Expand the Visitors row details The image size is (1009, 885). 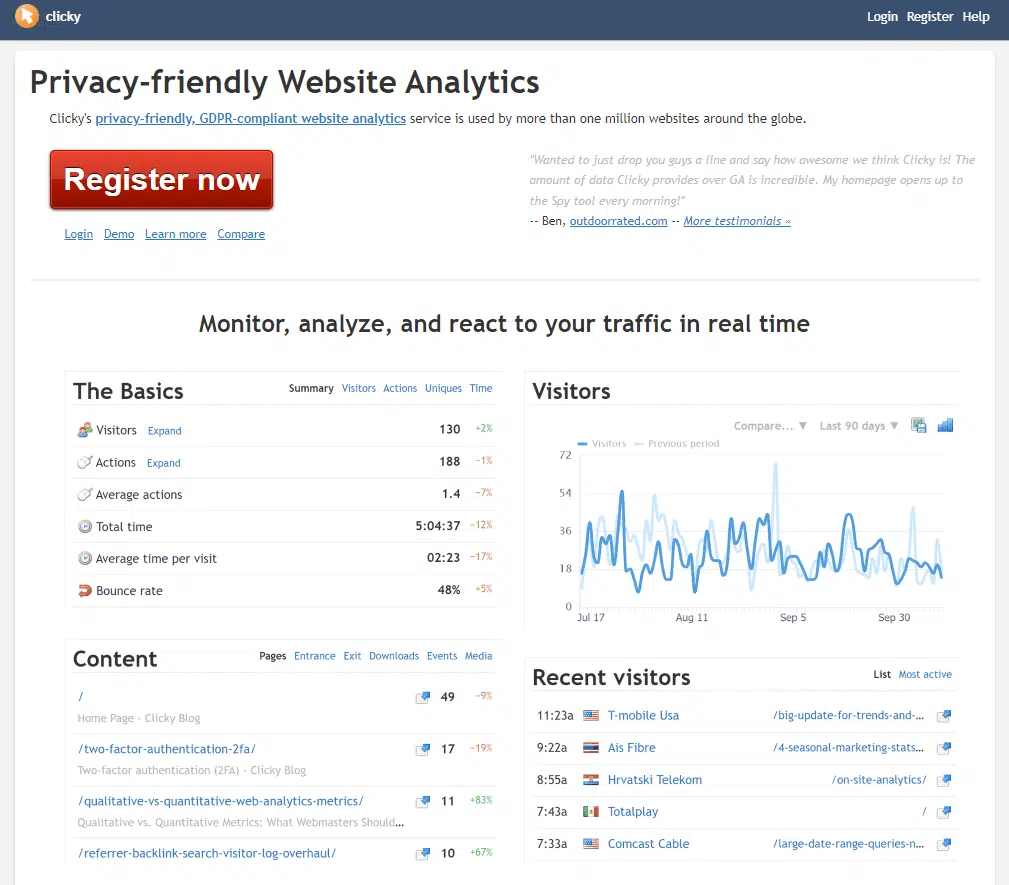(164, 431)
